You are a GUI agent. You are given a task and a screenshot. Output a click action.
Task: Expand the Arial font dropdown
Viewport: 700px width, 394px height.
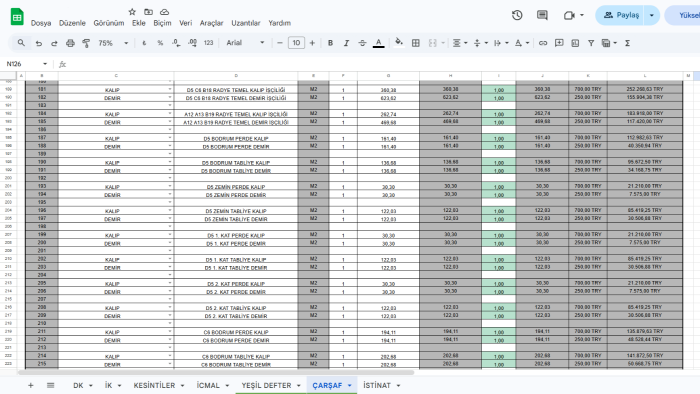tap(245, 43)
